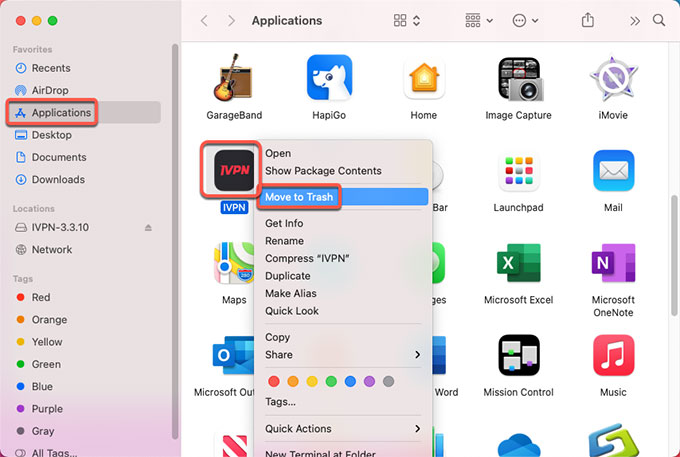
Task: Open the GarageBand app icon
Action: [x=233, y=79]
